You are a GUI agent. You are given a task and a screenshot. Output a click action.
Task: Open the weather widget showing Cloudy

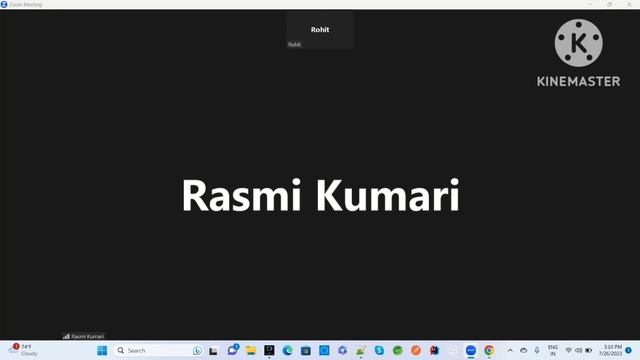tap(24, 350)
